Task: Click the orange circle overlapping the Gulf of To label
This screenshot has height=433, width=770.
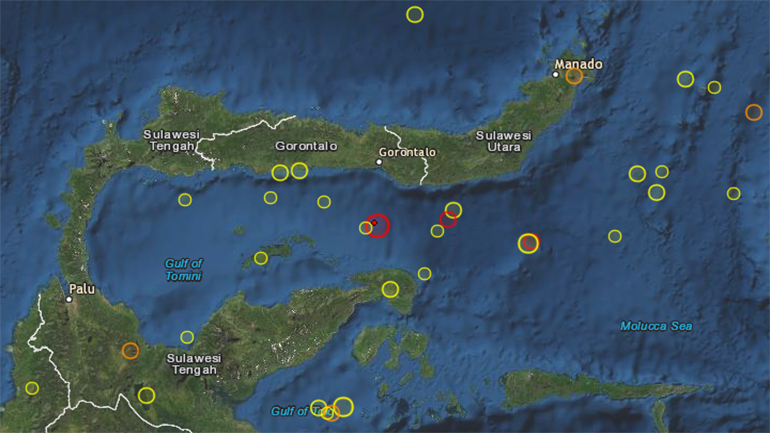Action: coord(331,413)
